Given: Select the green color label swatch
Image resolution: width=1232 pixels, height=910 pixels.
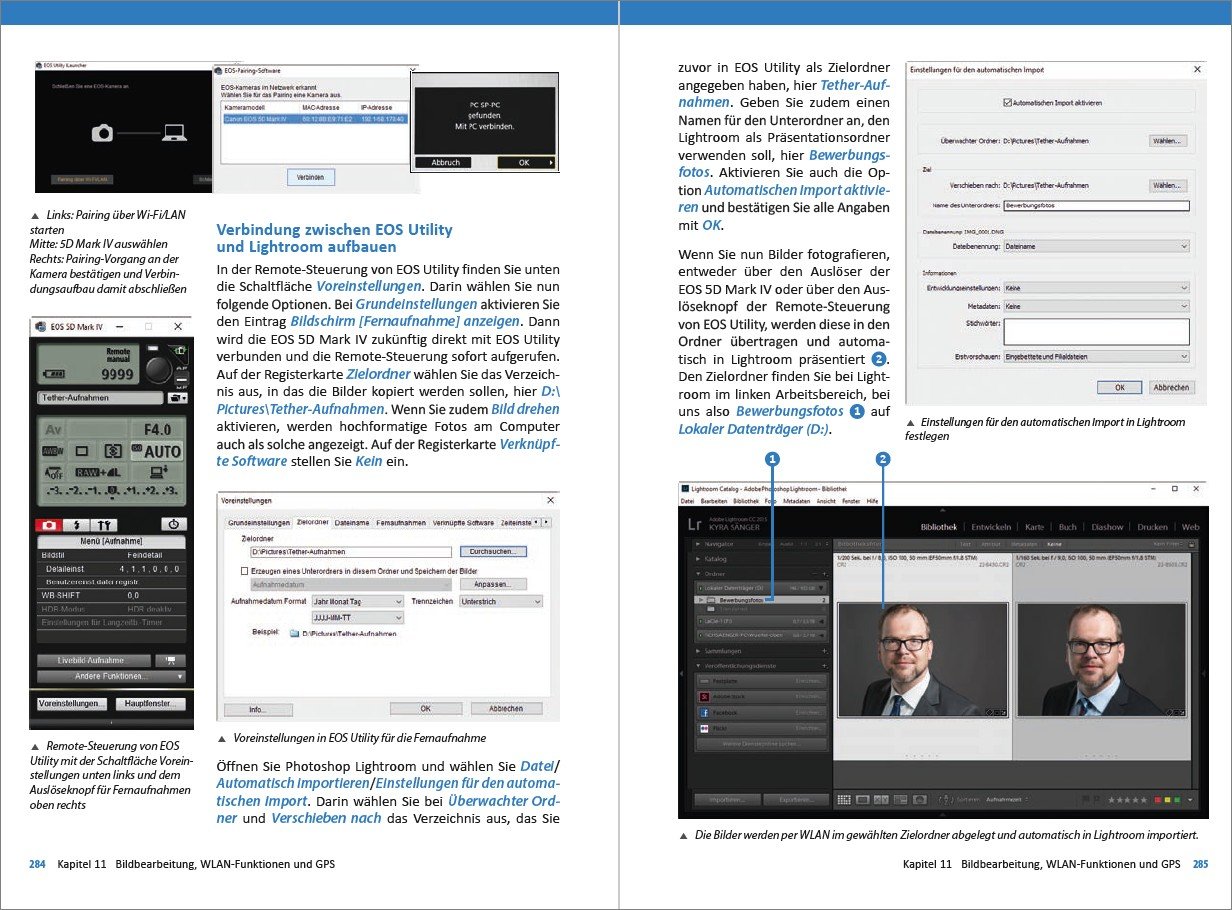Looking at the screenshot, I should 1177,800.
